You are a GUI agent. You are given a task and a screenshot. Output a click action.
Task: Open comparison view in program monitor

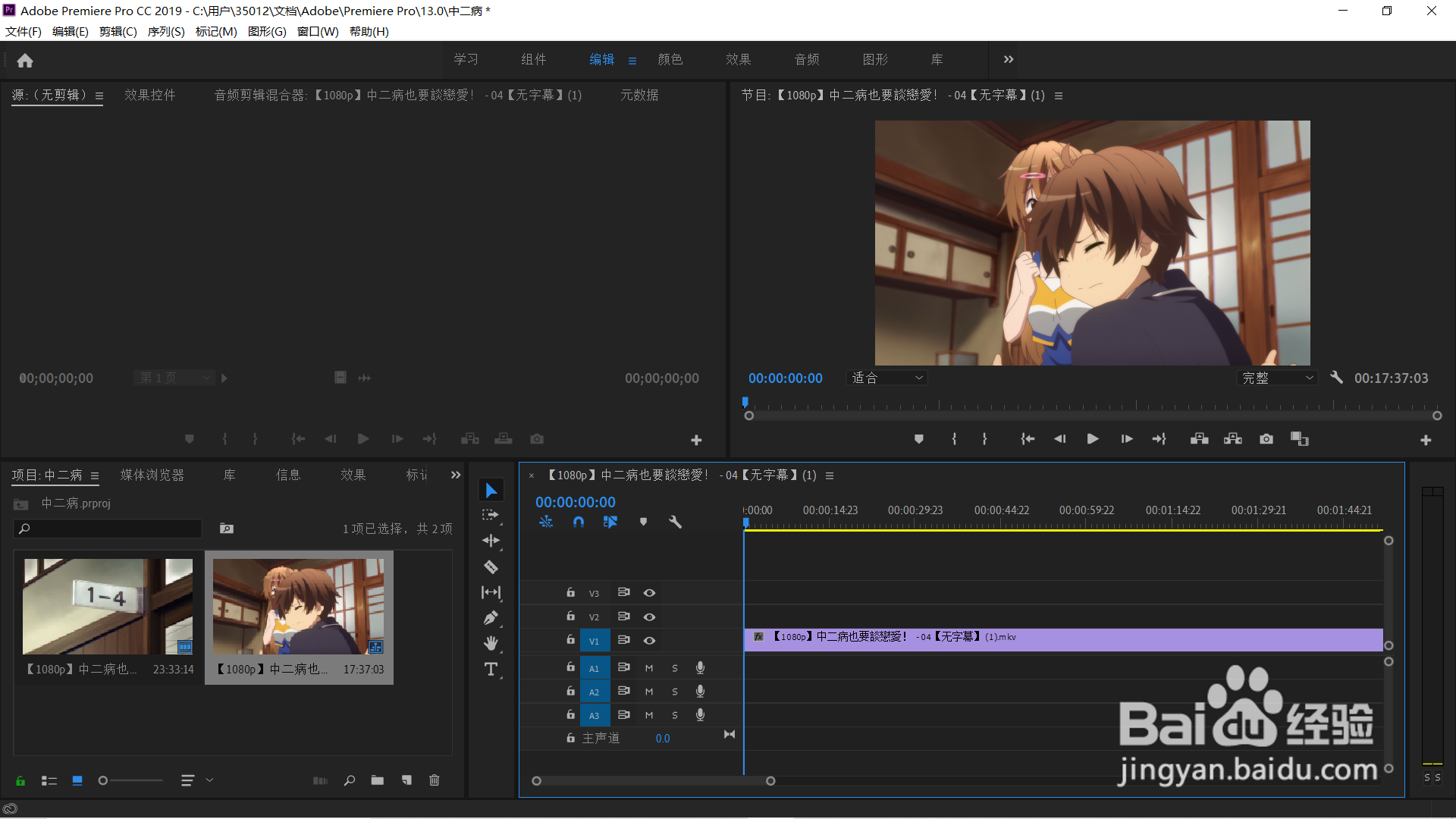(1300, 439)
